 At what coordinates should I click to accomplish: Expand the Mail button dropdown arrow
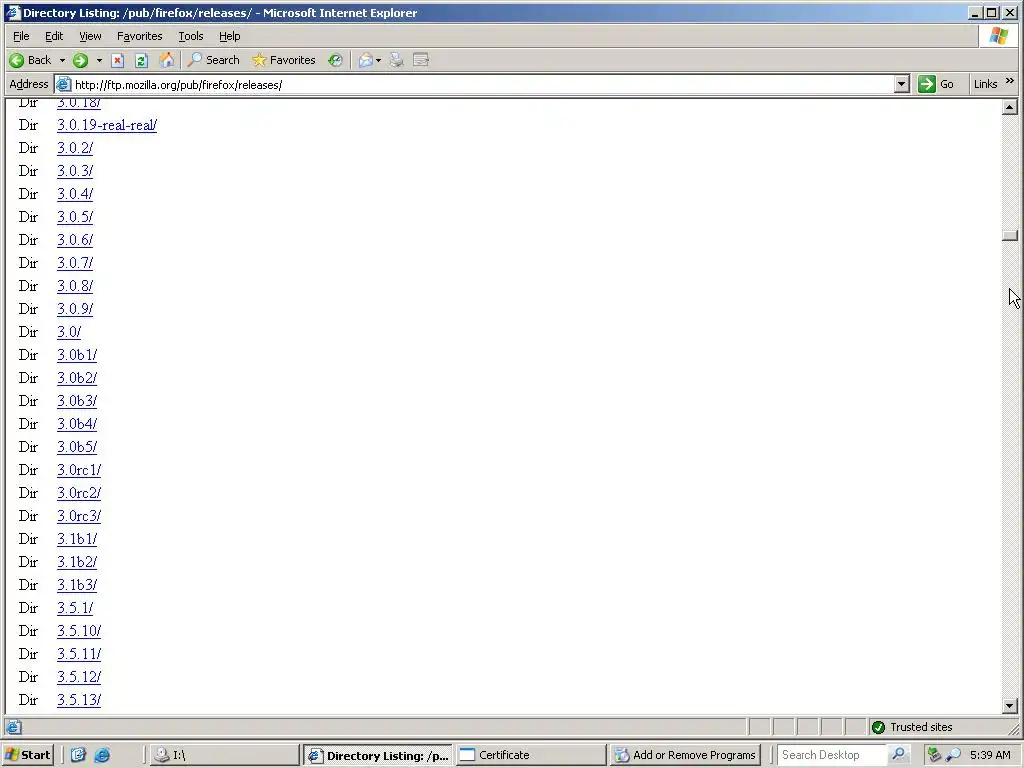coord(378,61)
